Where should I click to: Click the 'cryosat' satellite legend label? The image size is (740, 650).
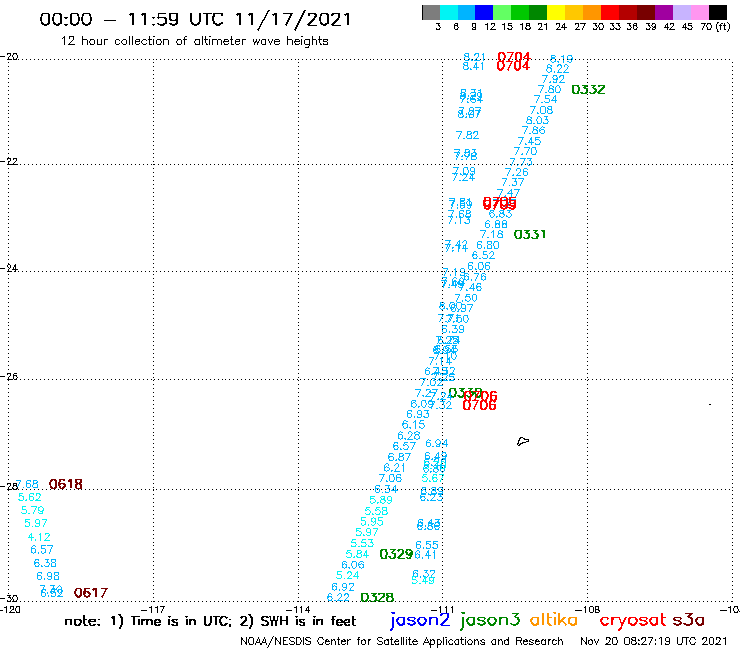point(633,620)
